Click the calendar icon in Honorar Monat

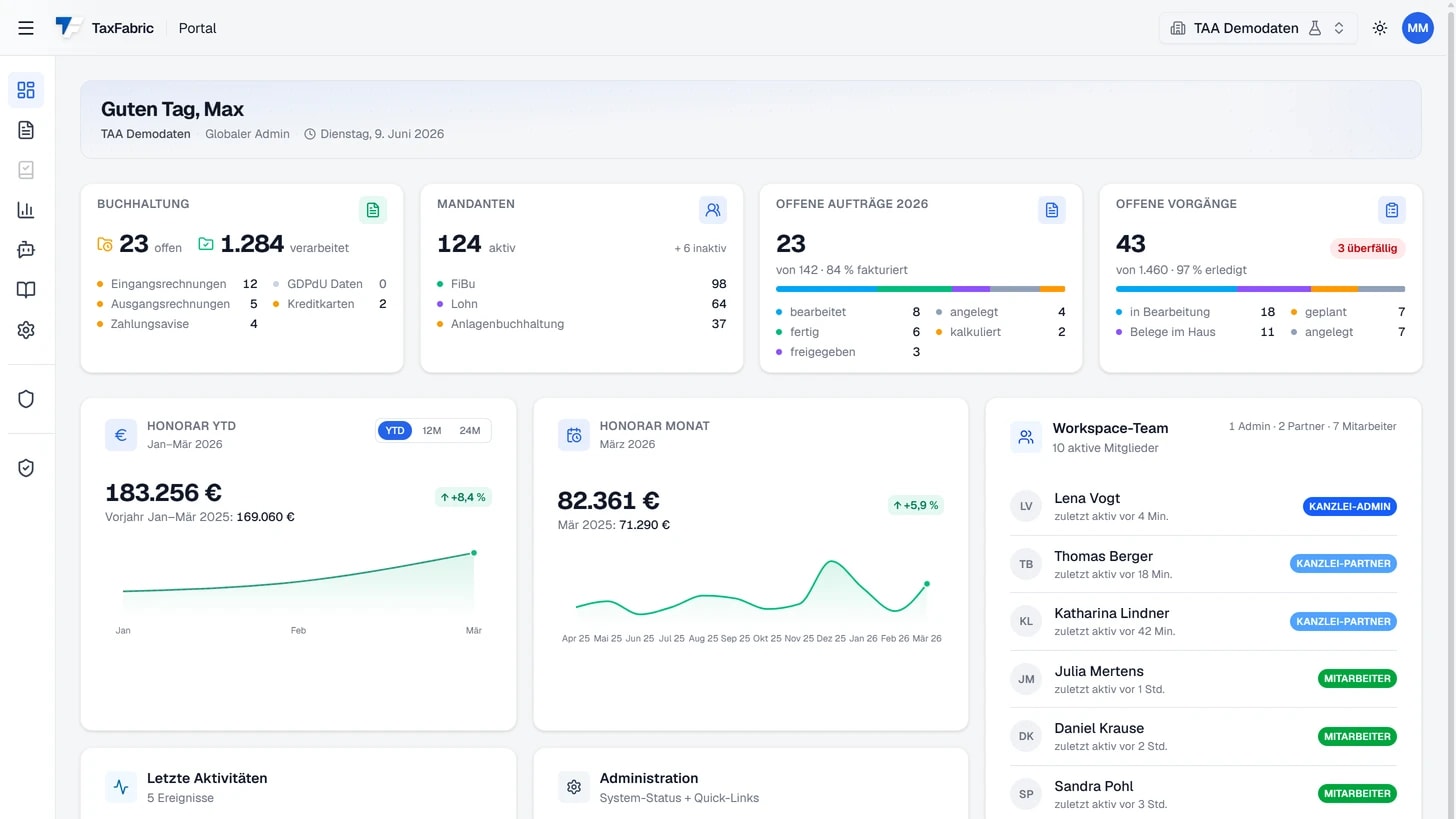(574, 435)
